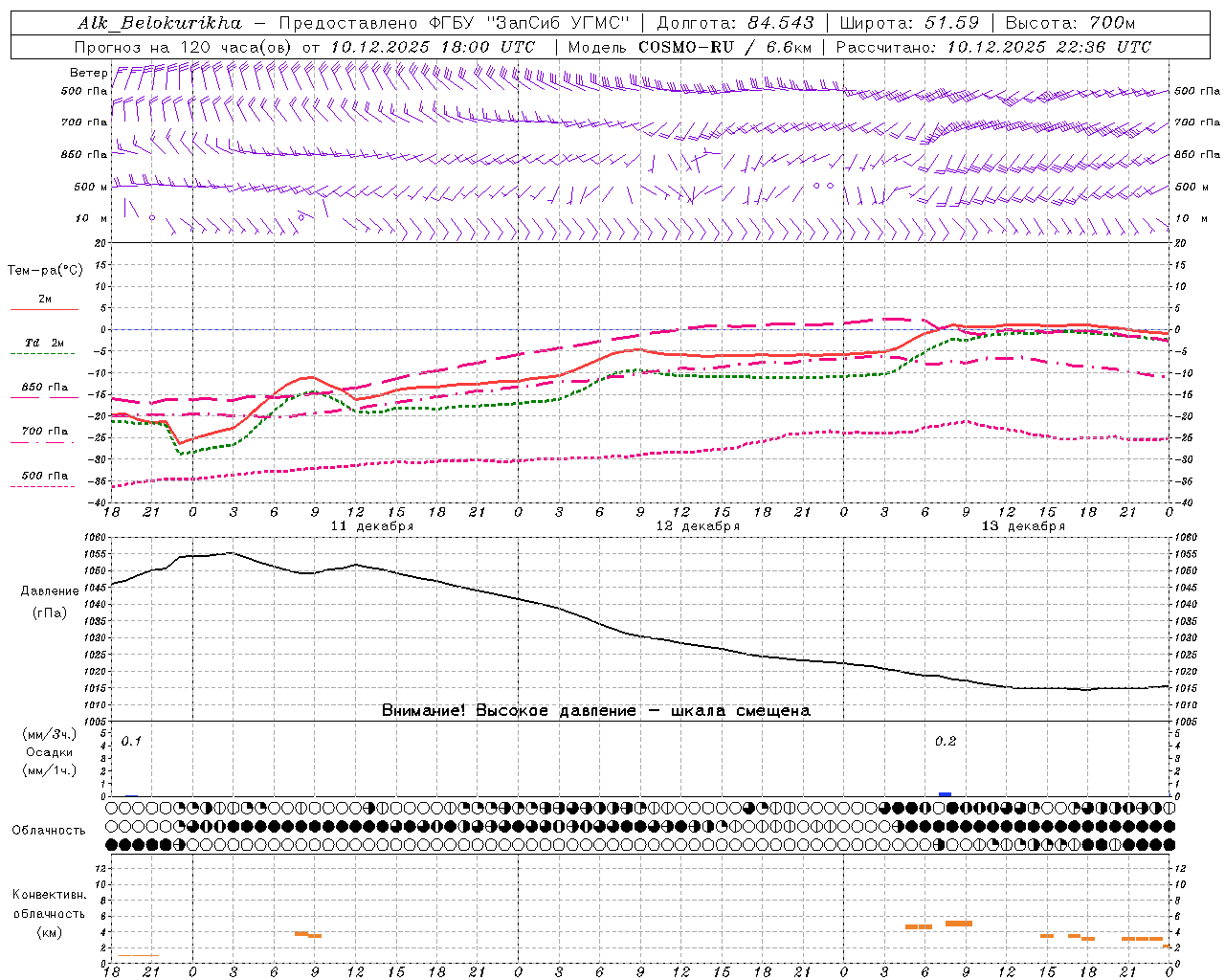Click the (гПа) pressure unit label
The height and width of the screenshot is (980, 1225).
coord(50,612)
